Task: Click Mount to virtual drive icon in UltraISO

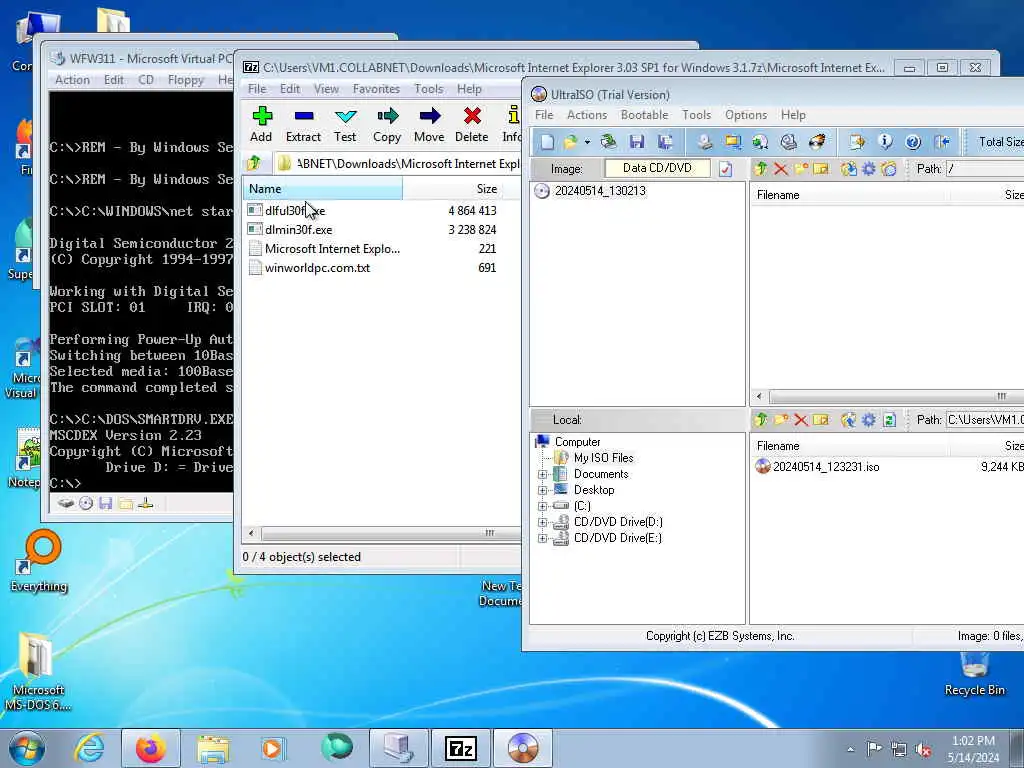Action: [789, 142]
